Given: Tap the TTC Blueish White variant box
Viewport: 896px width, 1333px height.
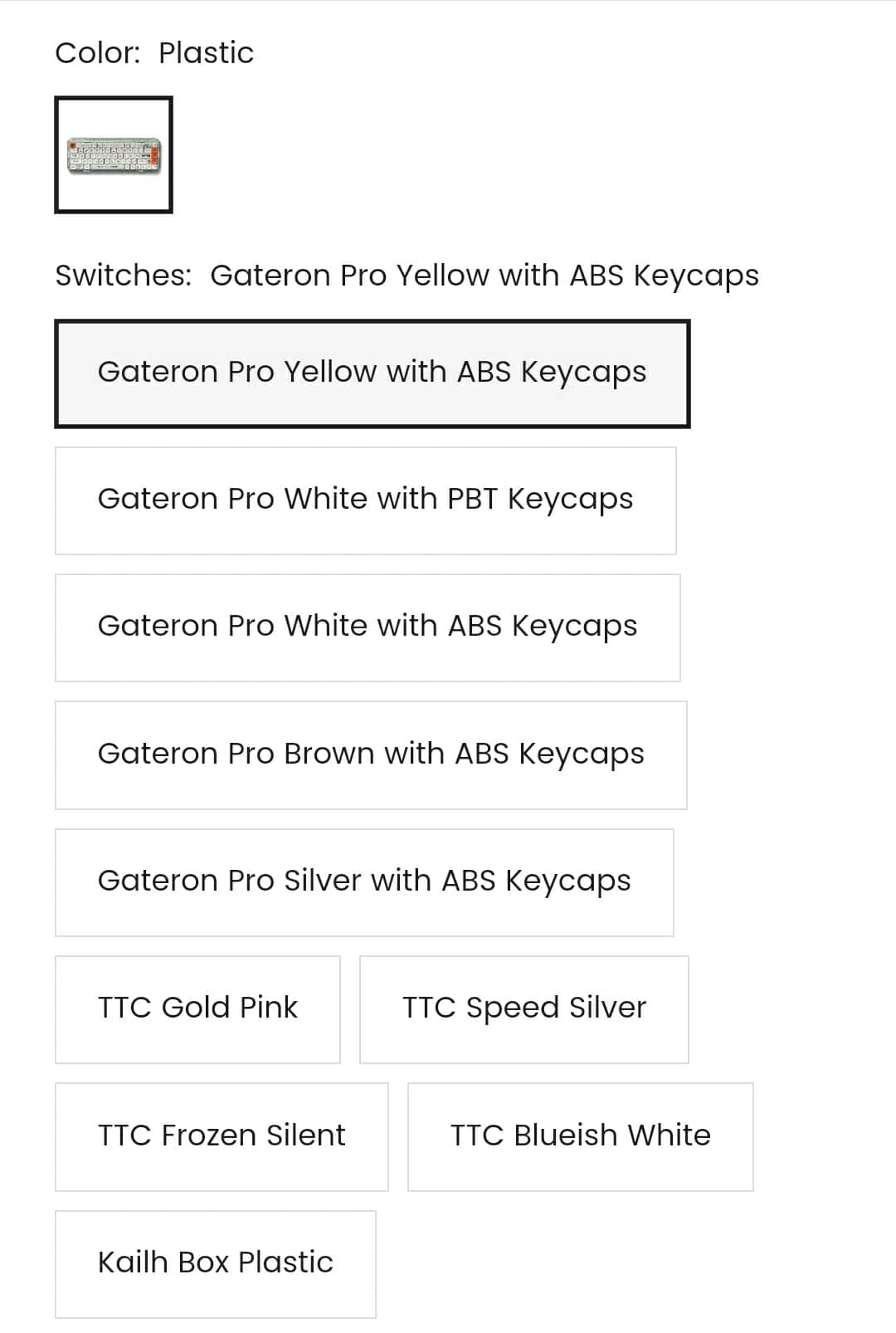Looking at the screenshot, I should click(x=580, y=1136).
